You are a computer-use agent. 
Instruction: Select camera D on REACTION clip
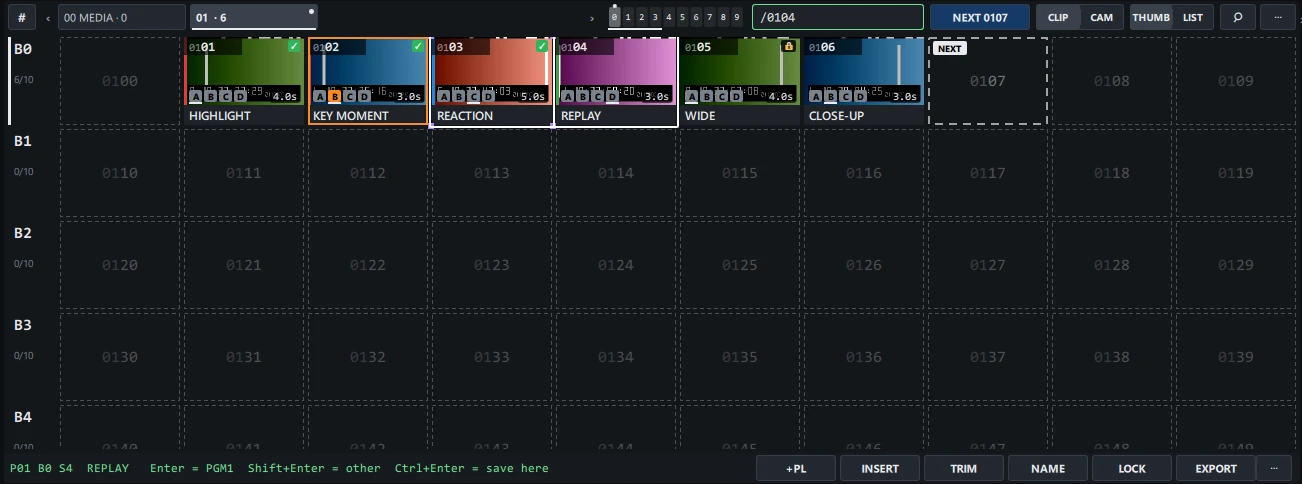point(486,97)
